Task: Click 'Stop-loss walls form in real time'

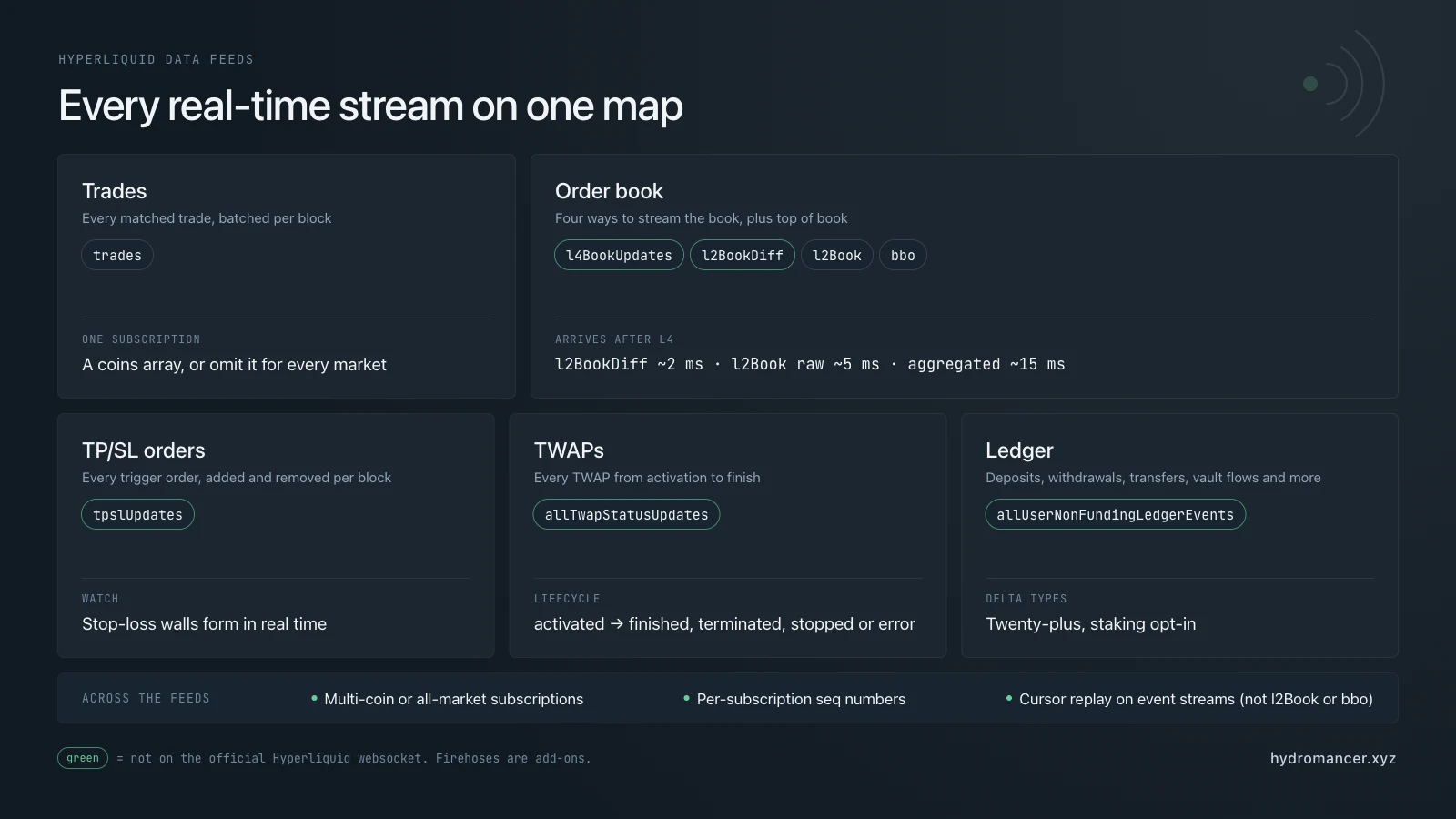Action: click(x=205, y=624)
